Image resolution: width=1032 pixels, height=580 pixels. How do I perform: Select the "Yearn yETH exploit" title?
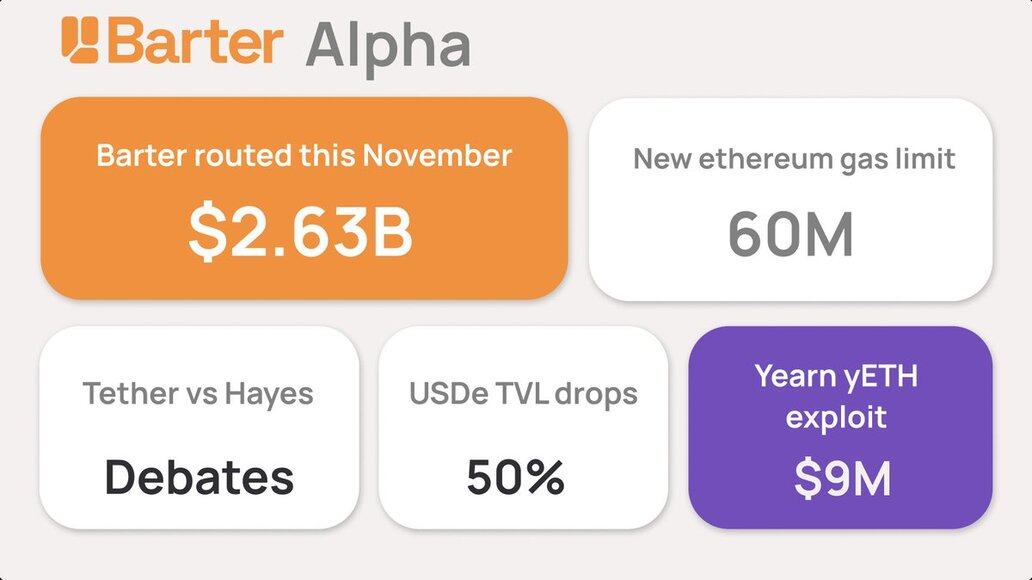click(836, 396)
